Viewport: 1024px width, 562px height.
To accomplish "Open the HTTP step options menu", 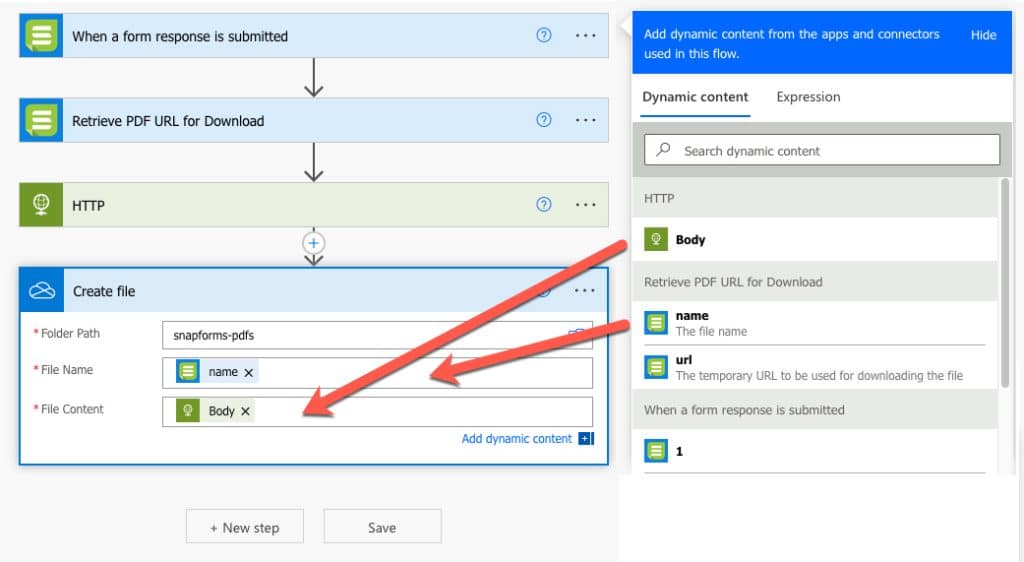I will tap(585, 205).
